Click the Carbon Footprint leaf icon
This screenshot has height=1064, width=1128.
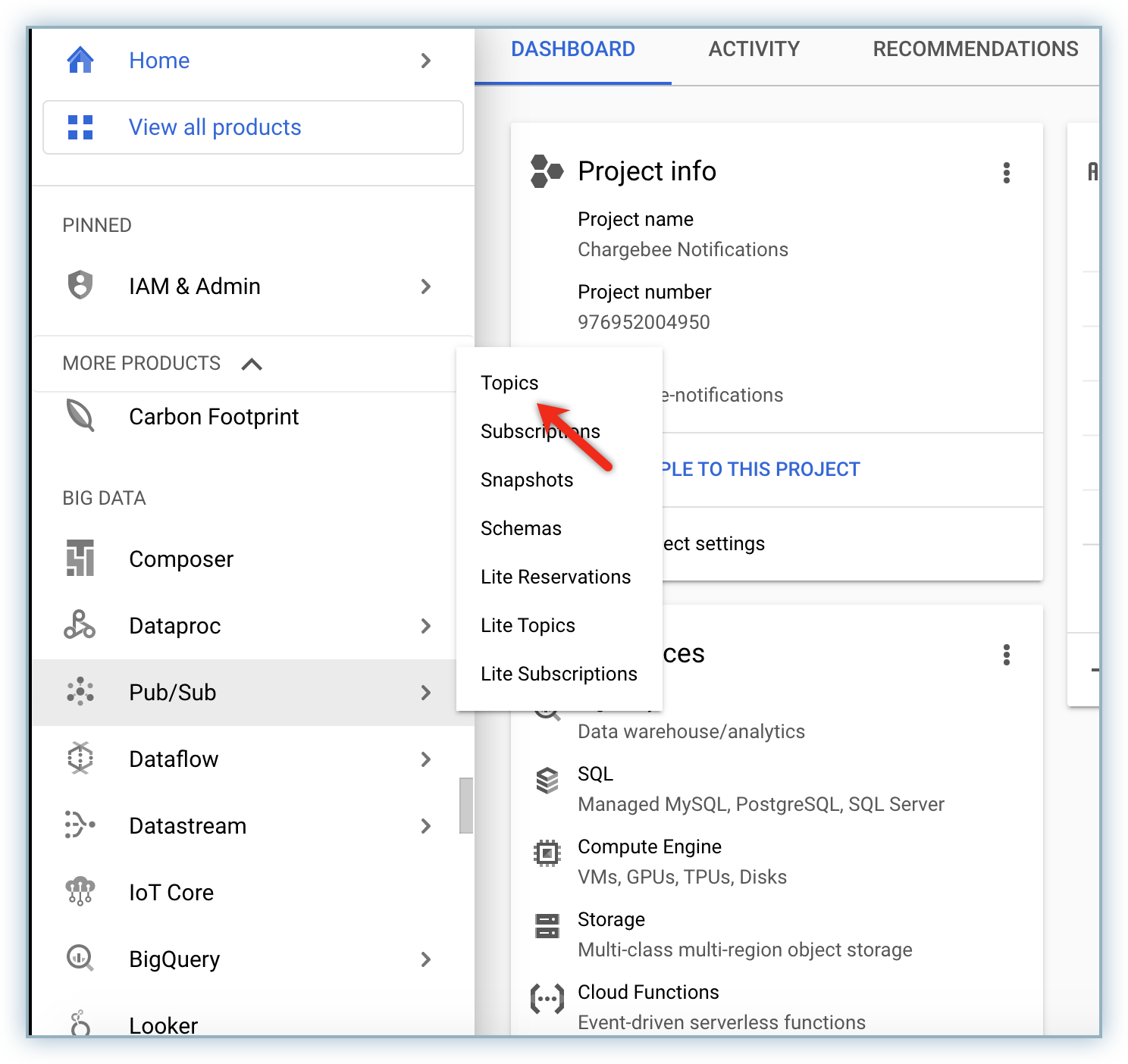80,416
